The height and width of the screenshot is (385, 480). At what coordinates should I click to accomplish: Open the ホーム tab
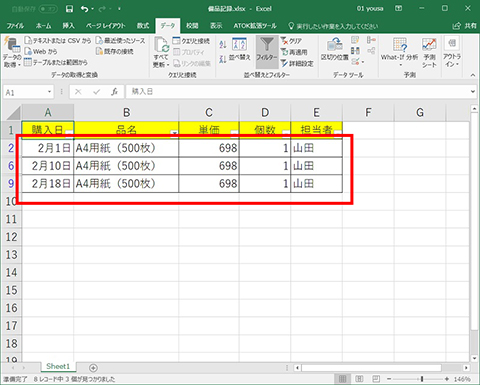44,26
